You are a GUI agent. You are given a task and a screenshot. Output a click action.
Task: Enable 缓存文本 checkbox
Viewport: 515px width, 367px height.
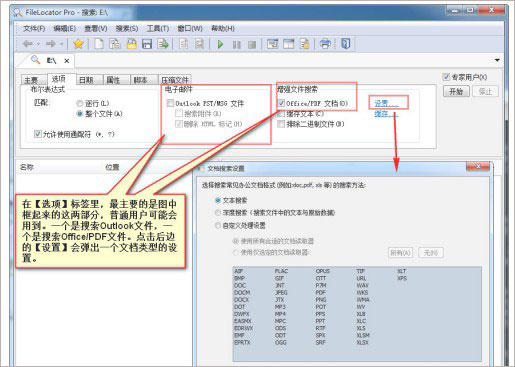pos(281,114)
